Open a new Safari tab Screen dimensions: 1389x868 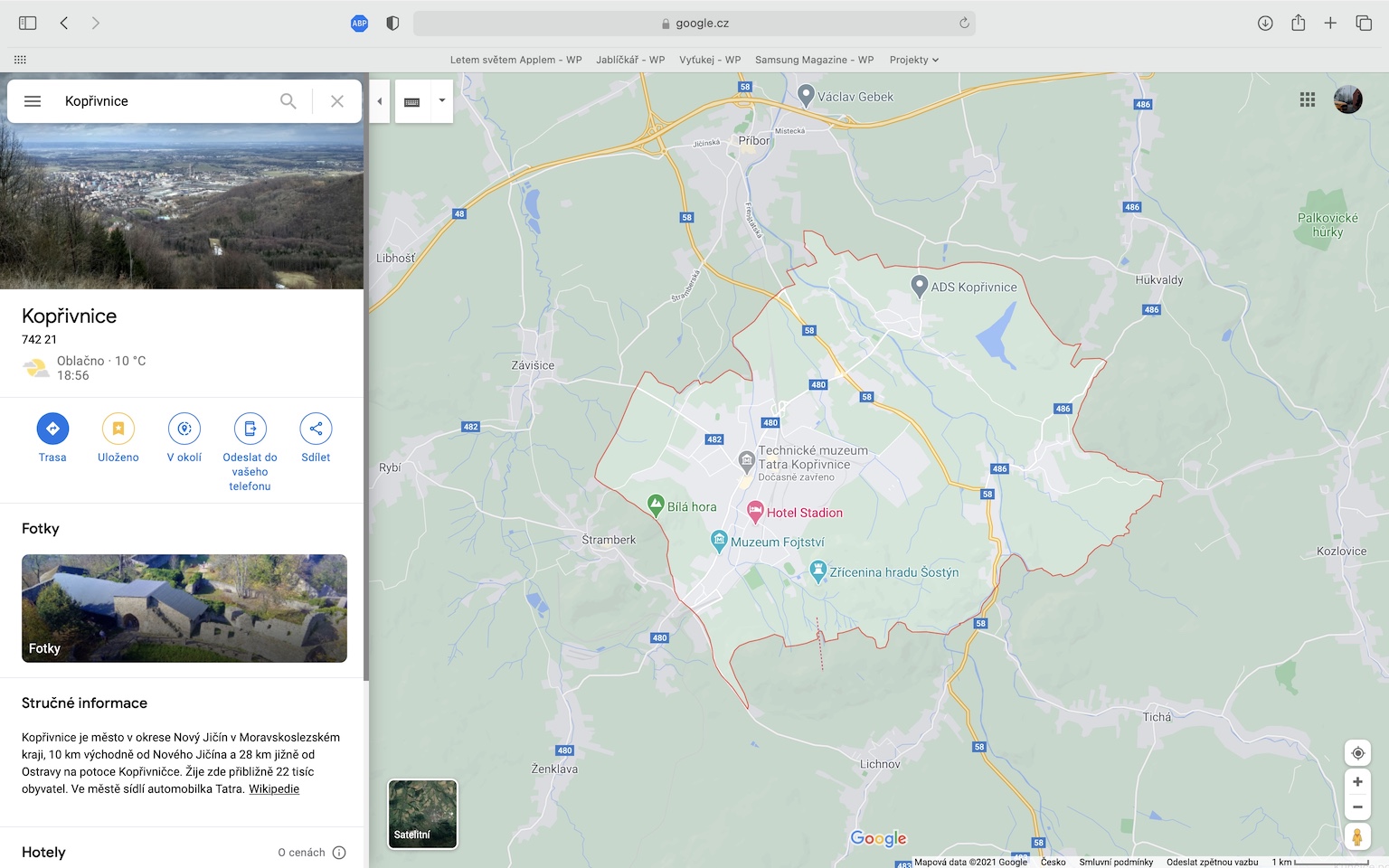(x=1330, y=24)
